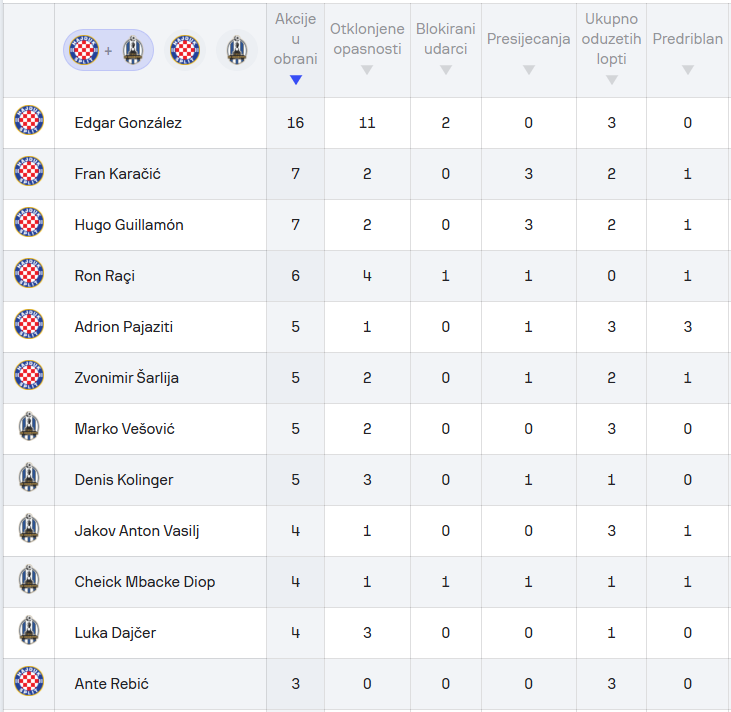
Task: Click crest beside Cheick Mbacke Diop
Action: pos(29,581)
